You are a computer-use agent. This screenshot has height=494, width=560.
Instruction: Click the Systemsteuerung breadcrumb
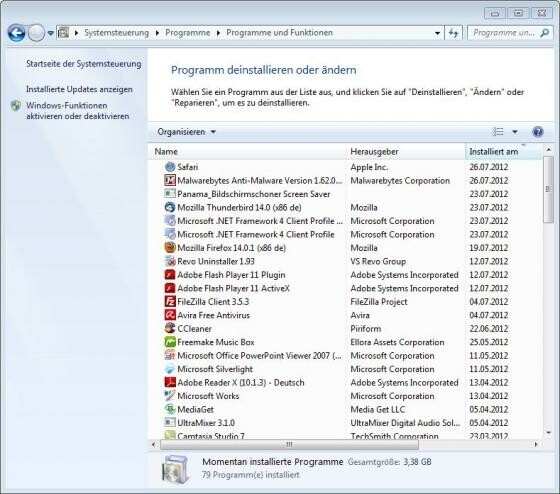point(116,33)
